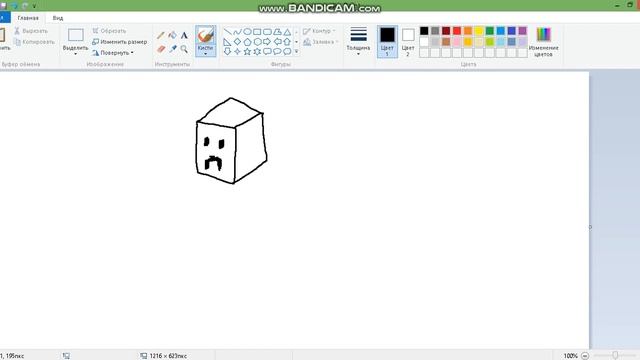The image size is (640, 360).
Task: Choose the Five-point star shape
Action: 247,51
